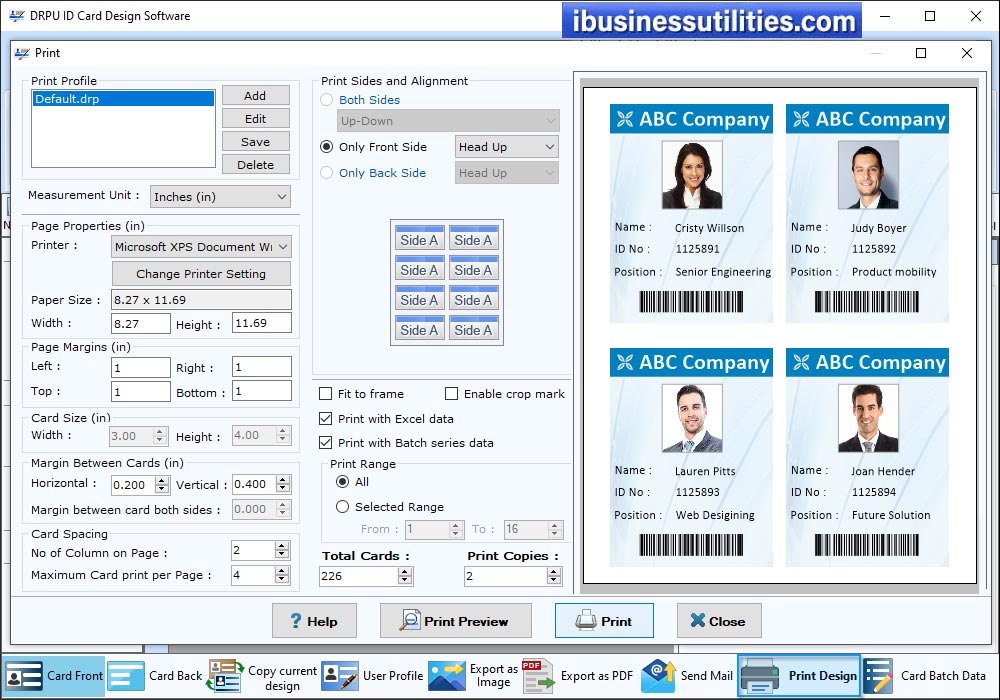1000x700 pixels.
Task: Click the Print Preview button
Action: pyautogui.click(x=454, y=621)
